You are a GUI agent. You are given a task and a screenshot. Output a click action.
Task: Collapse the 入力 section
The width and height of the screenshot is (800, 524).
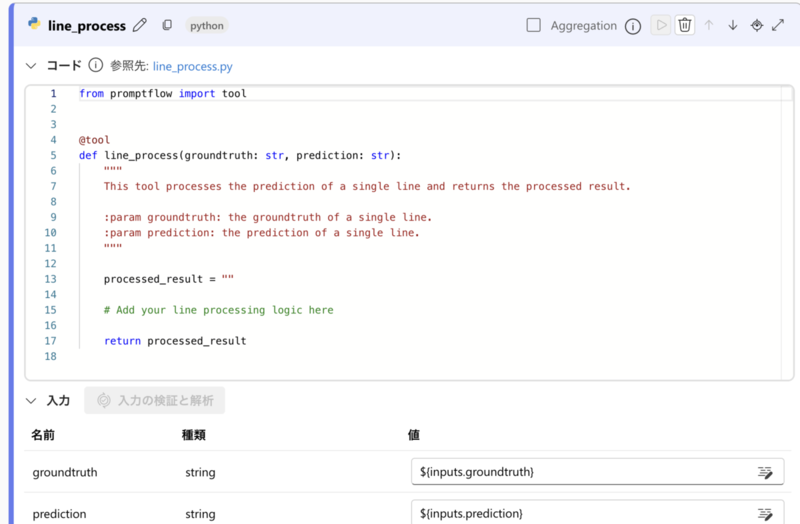point(31,401)
